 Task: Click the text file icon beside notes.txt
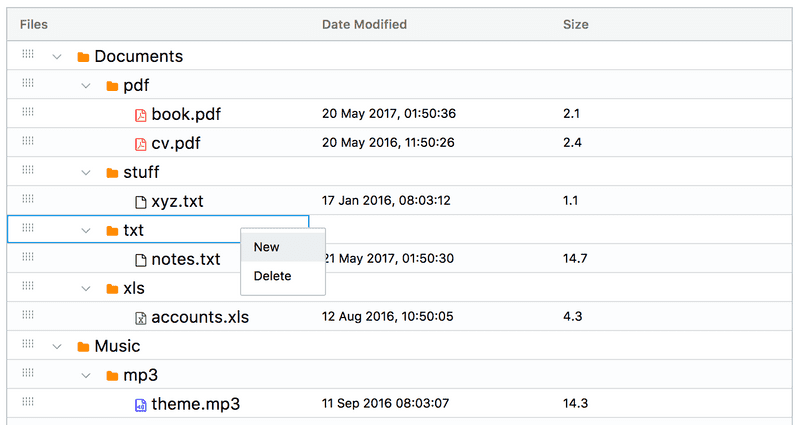(140, 260)
